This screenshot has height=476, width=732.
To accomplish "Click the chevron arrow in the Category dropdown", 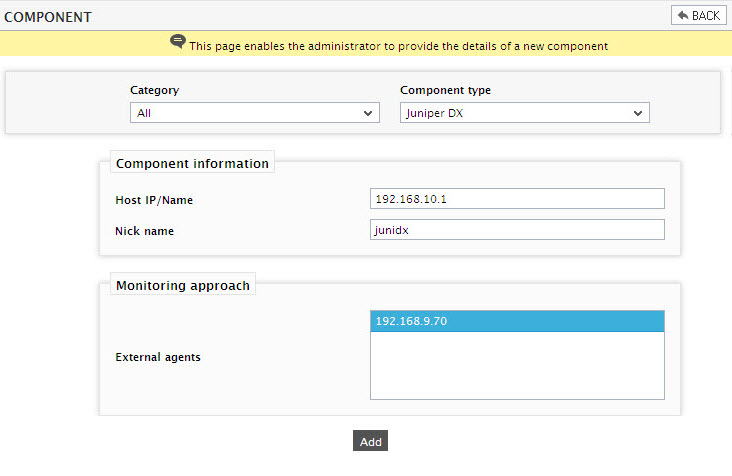I will 368,113.
